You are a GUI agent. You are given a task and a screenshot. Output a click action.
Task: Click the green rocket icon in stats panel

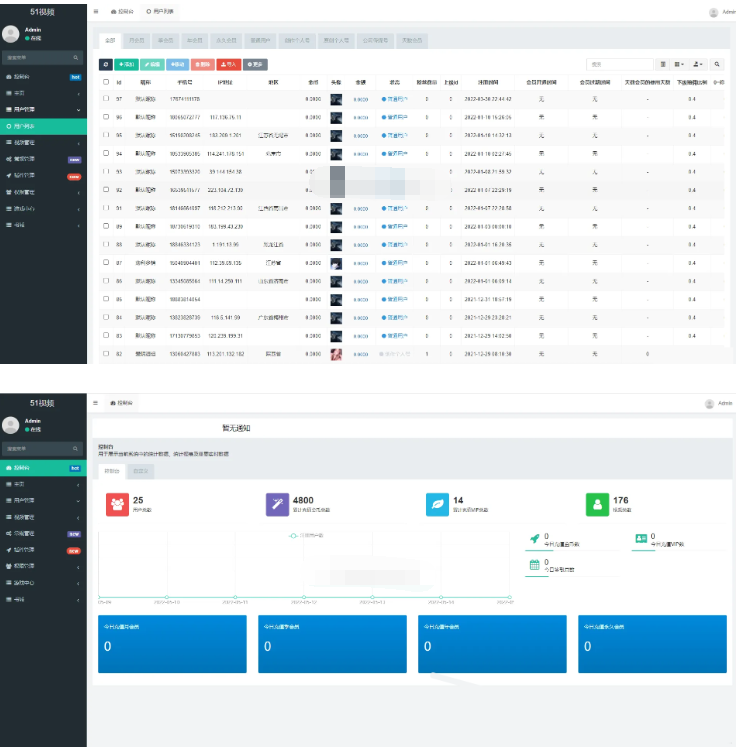tap(534, 540)
